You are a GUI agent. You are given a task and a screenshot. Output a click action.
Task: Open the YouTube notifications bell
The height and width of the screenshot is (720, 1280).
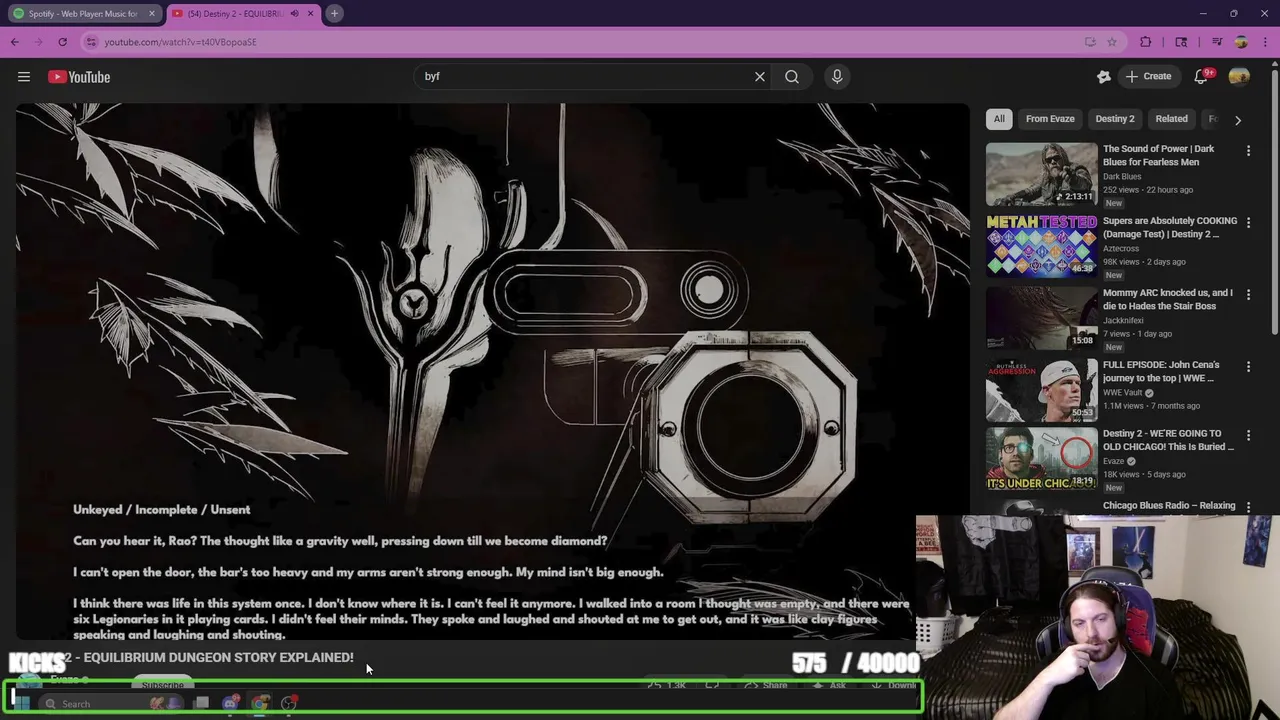[x=1201, y=77]
